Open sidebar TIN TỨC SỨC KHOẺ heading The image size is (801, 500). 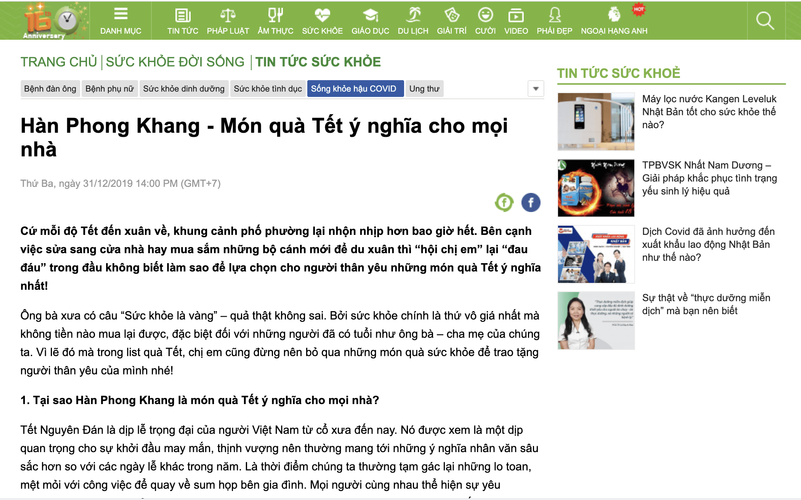tap(619, 74)
